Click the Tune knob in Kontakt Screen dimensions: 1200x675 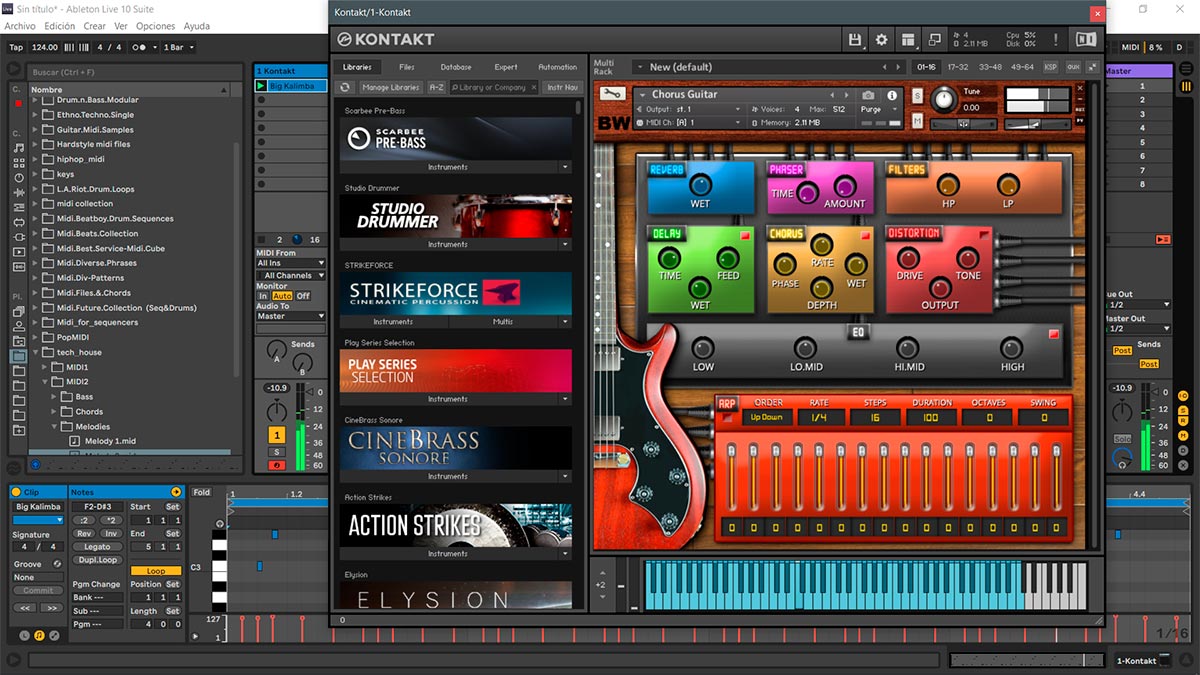coord(943,100)
